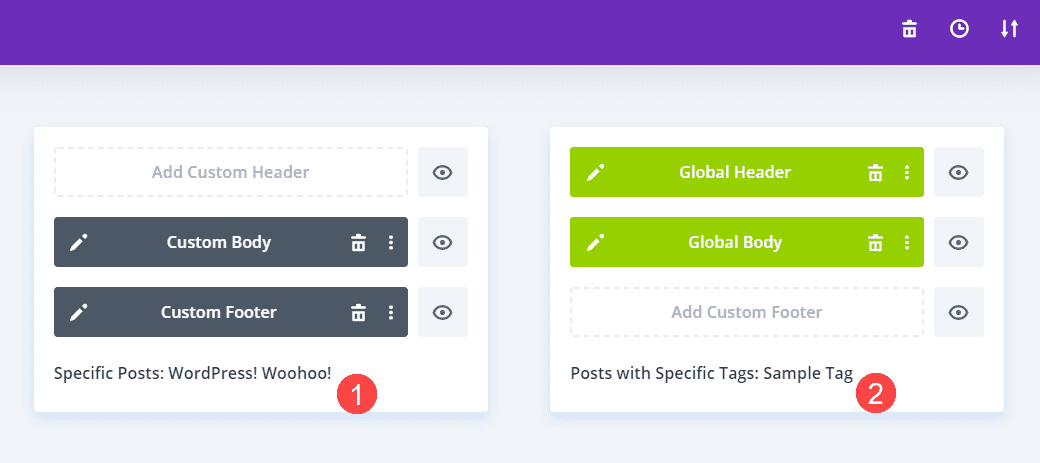This screenshot has width=1040, height=463.
Task: Remove the Global Header via trash icon
Action: (x=875, y=172)
